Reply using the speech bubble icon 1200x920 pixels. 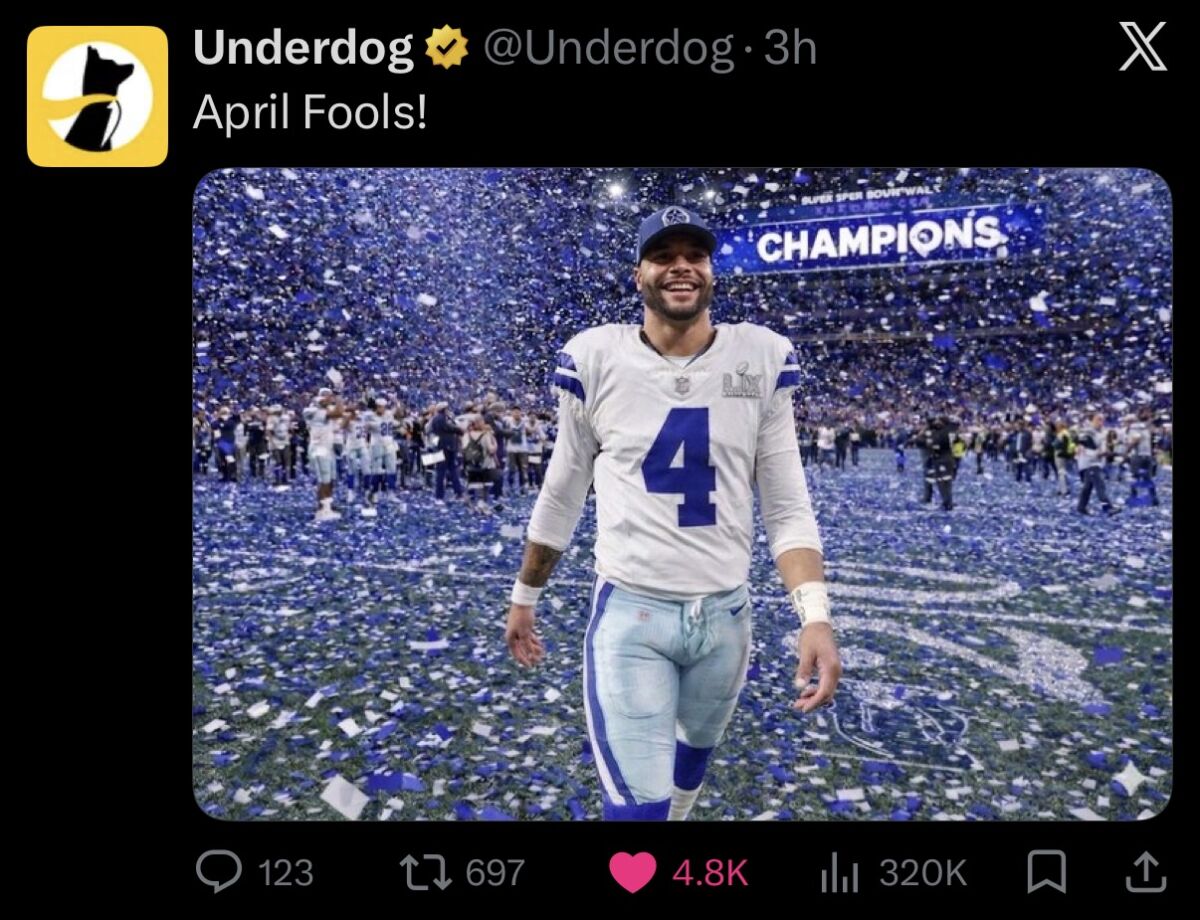[215, 873]
